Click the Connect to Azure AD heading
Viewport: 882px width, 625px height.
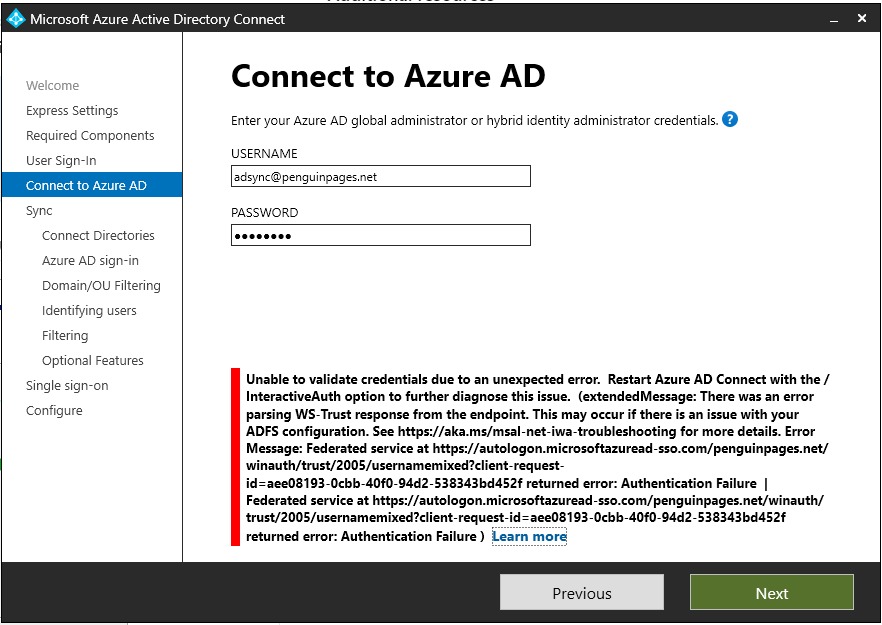click(x=388, y=76)
